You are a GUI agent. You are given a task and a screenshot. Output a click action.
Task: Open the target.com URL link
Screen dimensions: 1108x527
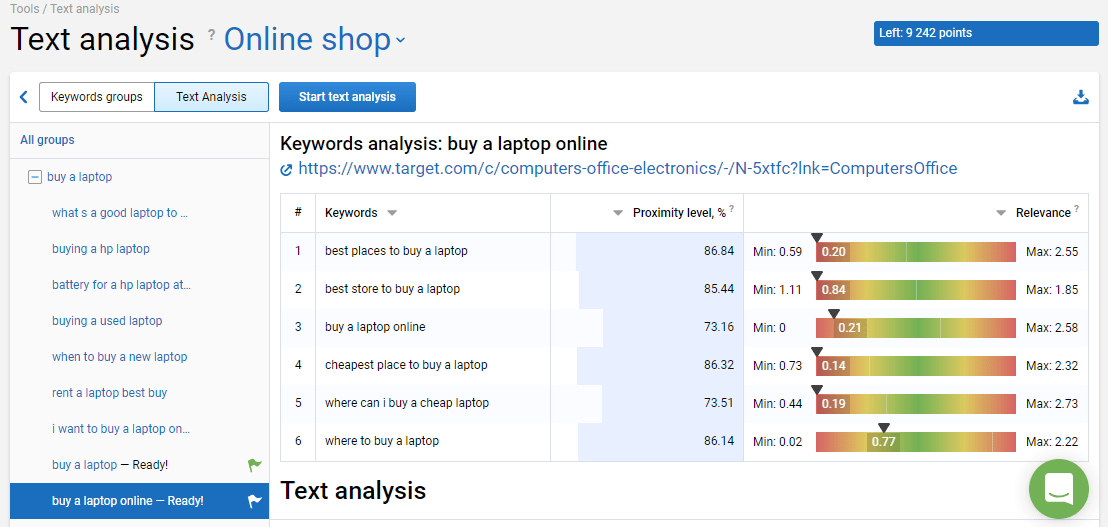tap(627, 169)
